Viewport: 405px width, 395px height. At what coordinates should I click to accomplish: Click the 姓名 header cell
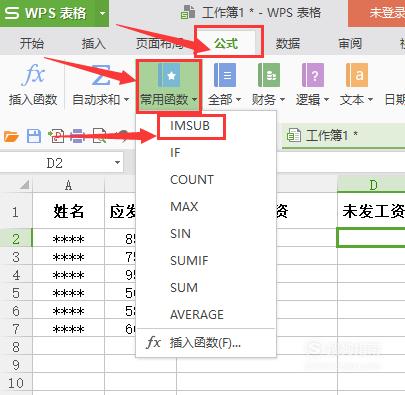tap(68, 211)
